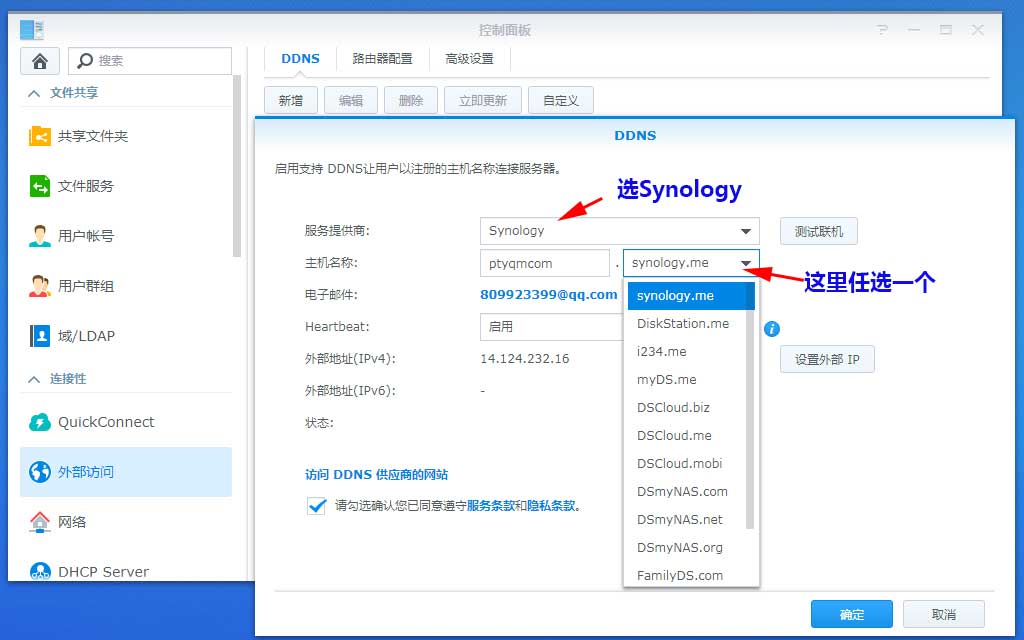Open the QuickConnect icon
1024x640 pixels.
coord(40,422)
